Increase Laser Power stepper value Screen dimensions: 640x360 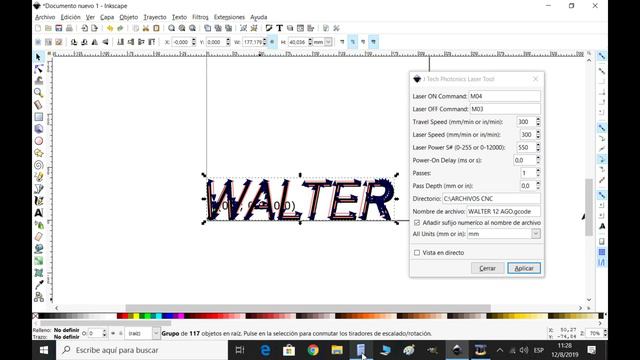tap(538, 145)
